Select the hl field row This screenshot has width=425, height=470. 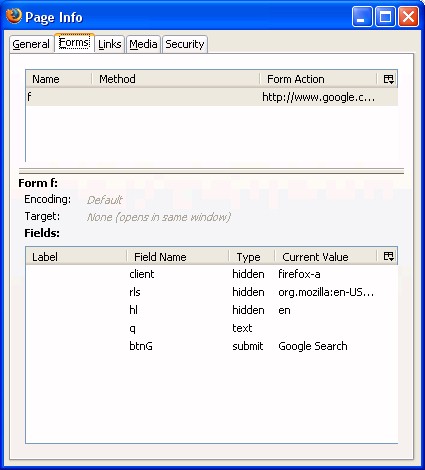[212, 310]
